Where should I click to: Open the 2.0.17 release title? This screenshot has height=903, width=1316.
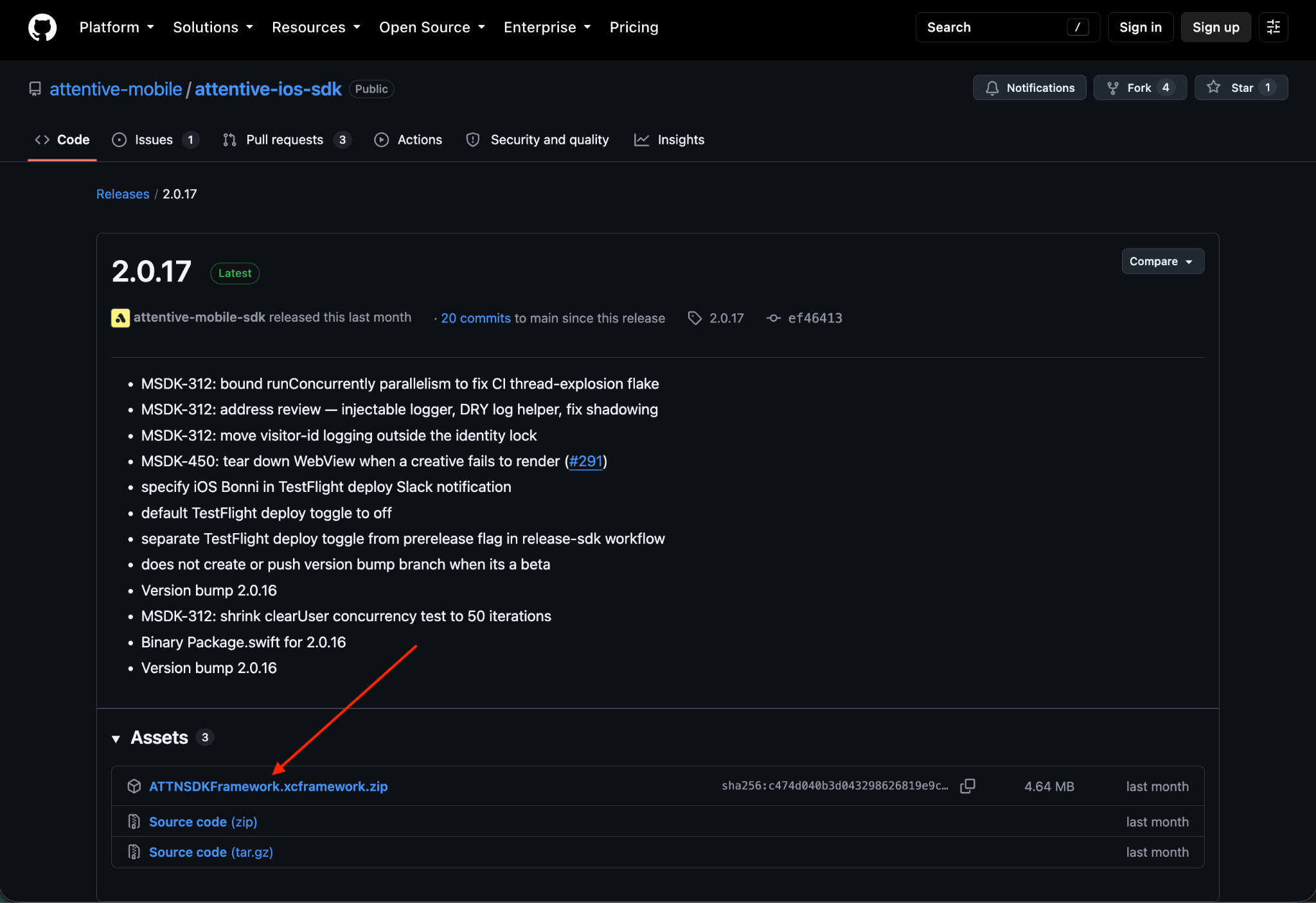tap(152, 272)
